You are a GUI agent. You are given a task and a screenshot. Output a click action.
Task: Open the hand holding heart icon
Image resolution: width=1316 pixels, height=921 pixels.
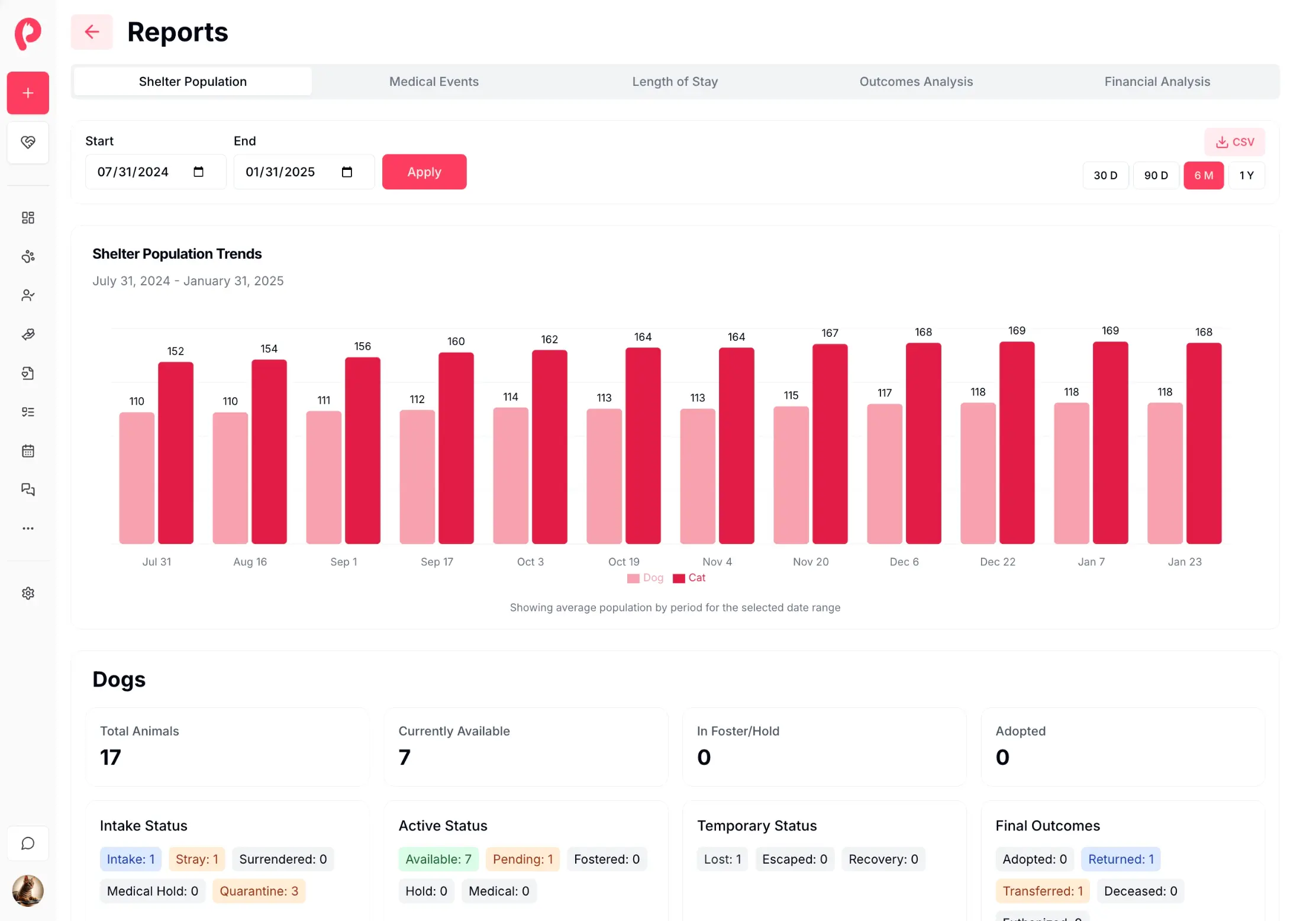point(28,334)
